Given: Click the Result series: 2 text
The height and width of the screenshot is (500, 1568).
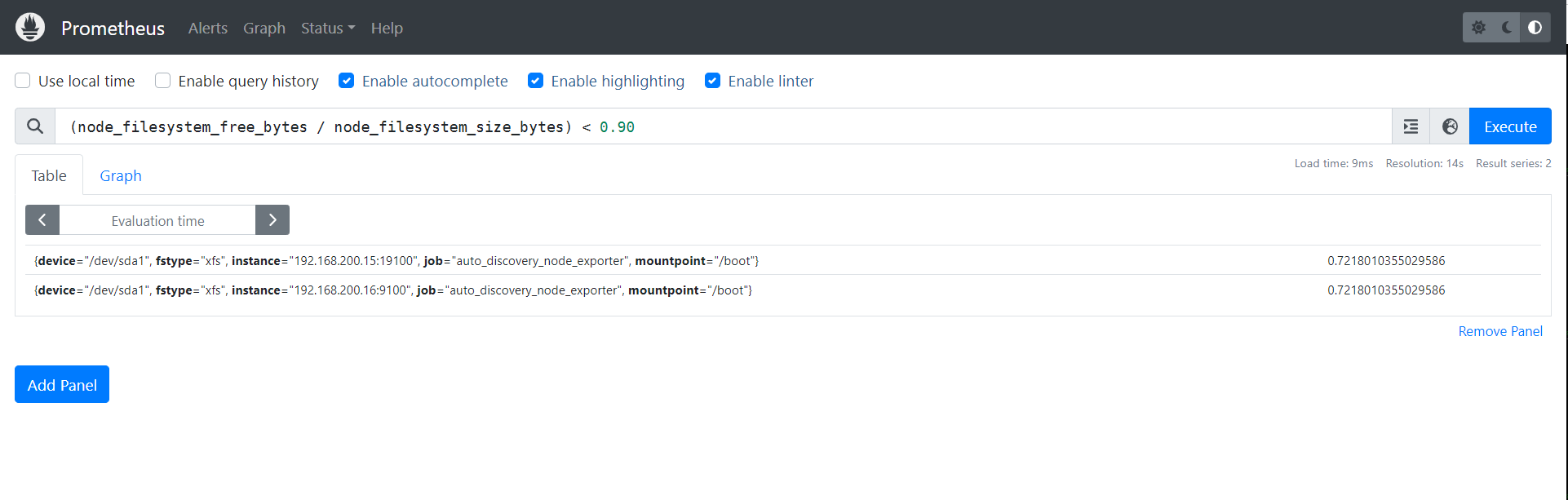Looking at the screenshot, I should tap(1513, 163).
